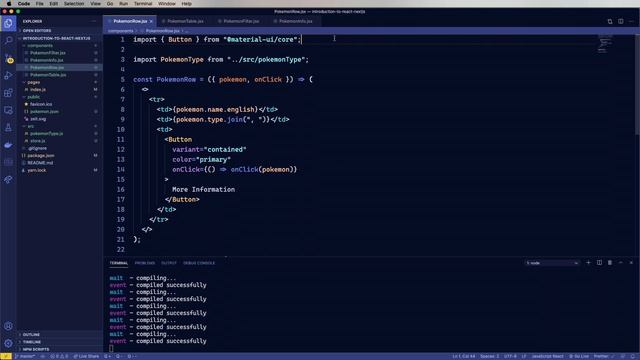Switch to the PokemonInfo.jsx tab

pyautogui.click(x=295, y=21)
